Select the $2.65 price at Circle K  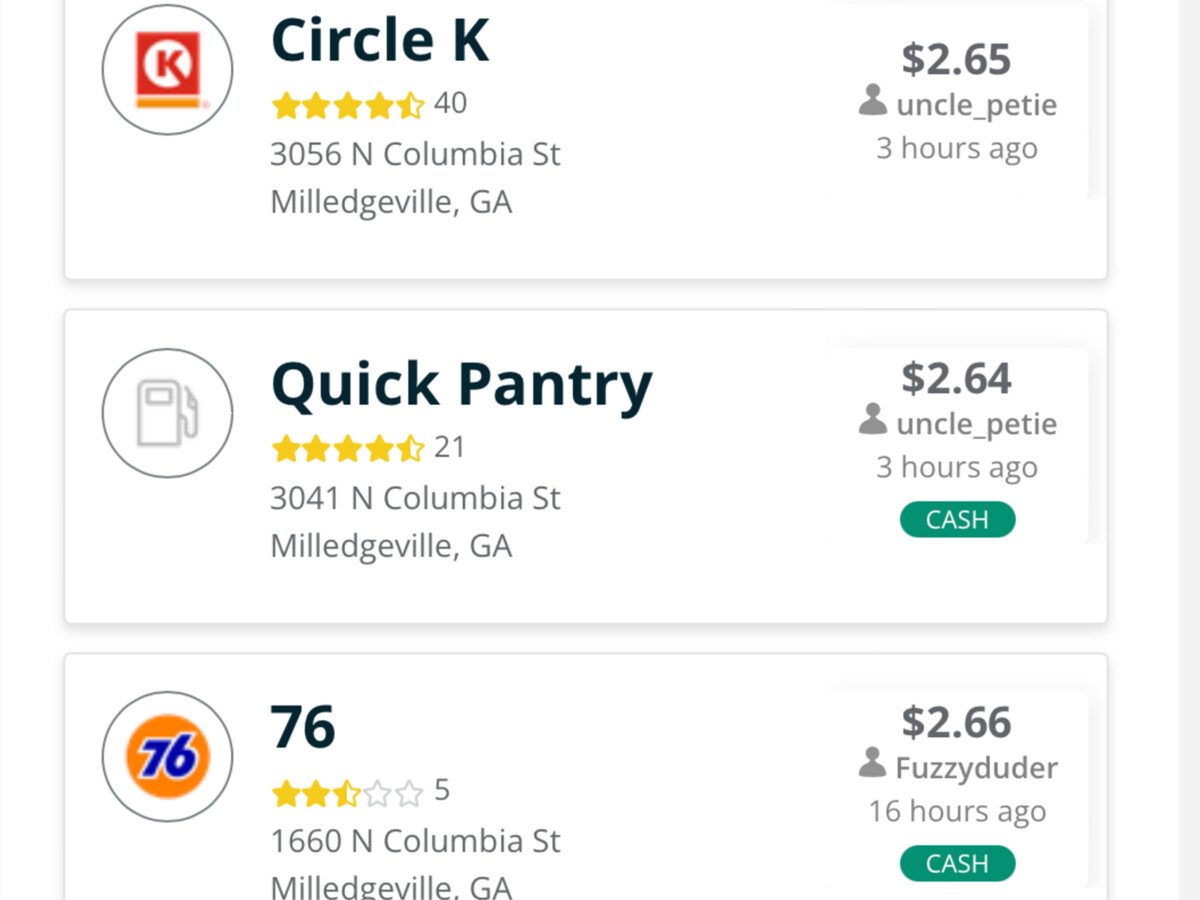(x=956, y=59)
